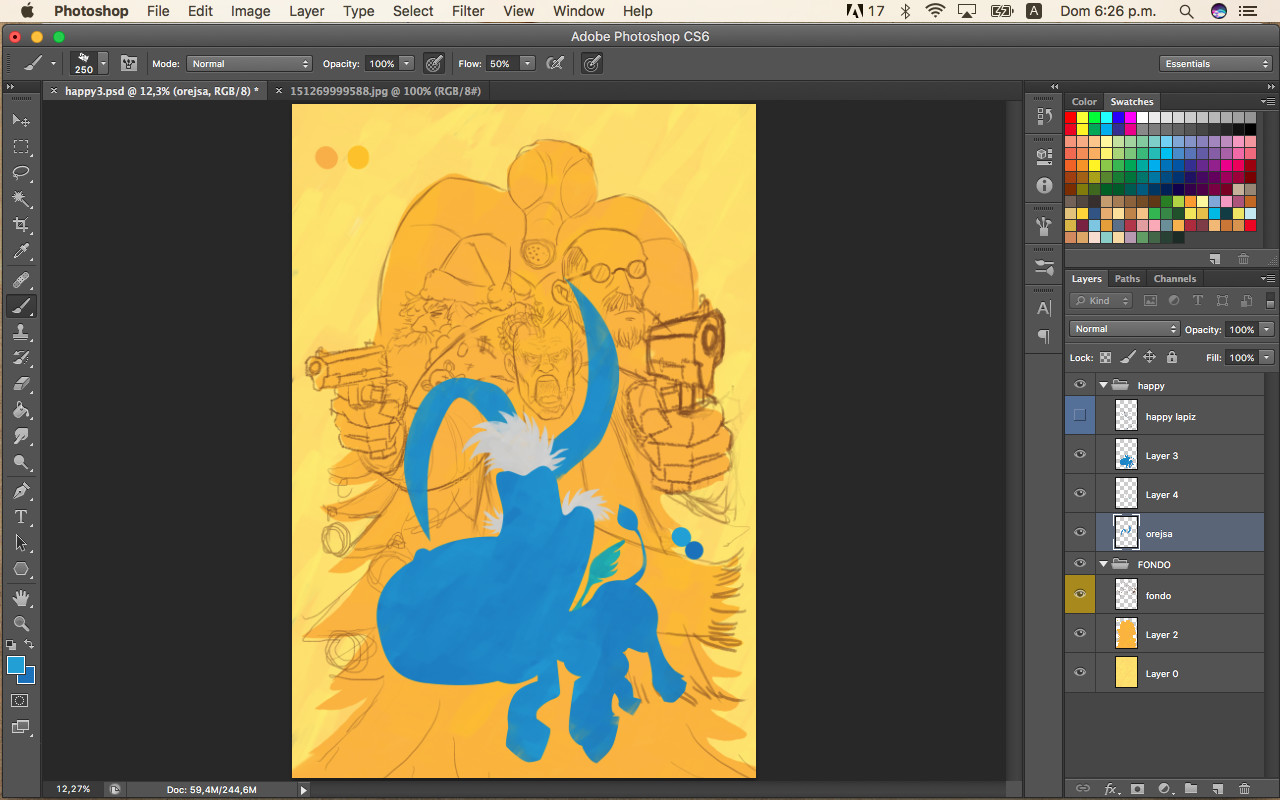Create a new layer group
Viewport: 1280px width, 800px height.
tap(1191, 789)
